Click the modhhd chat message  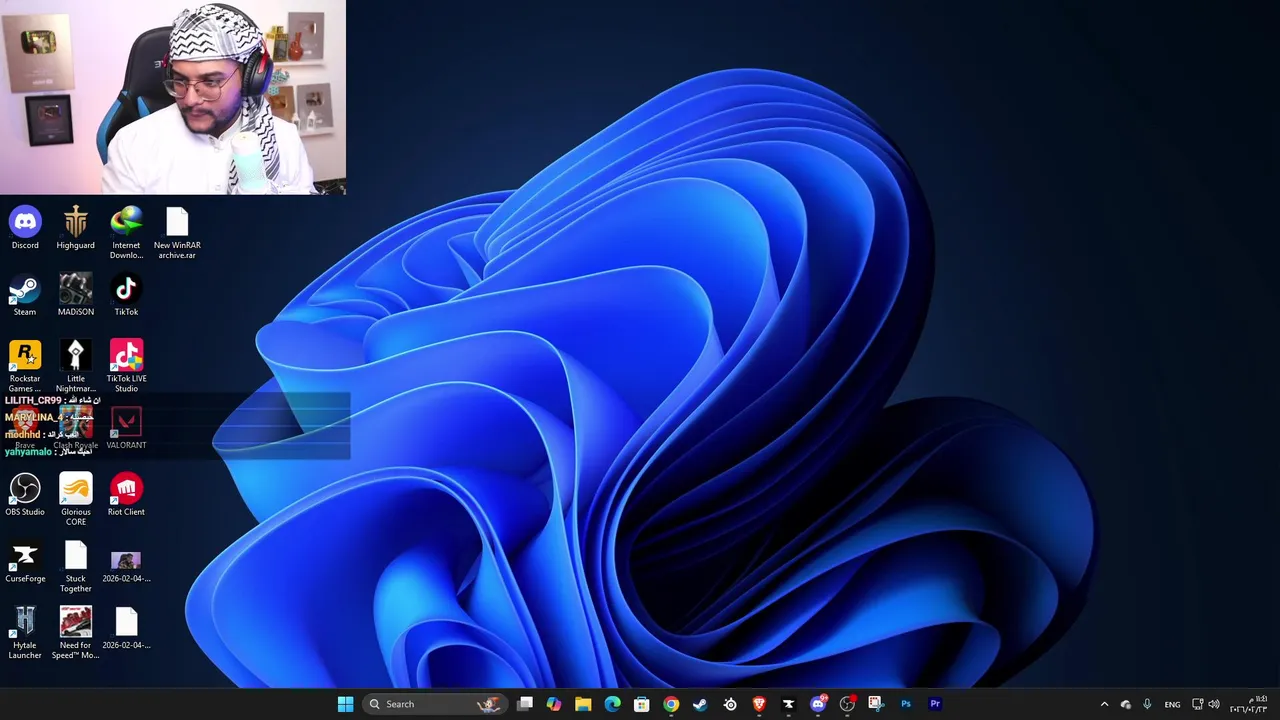41,434
